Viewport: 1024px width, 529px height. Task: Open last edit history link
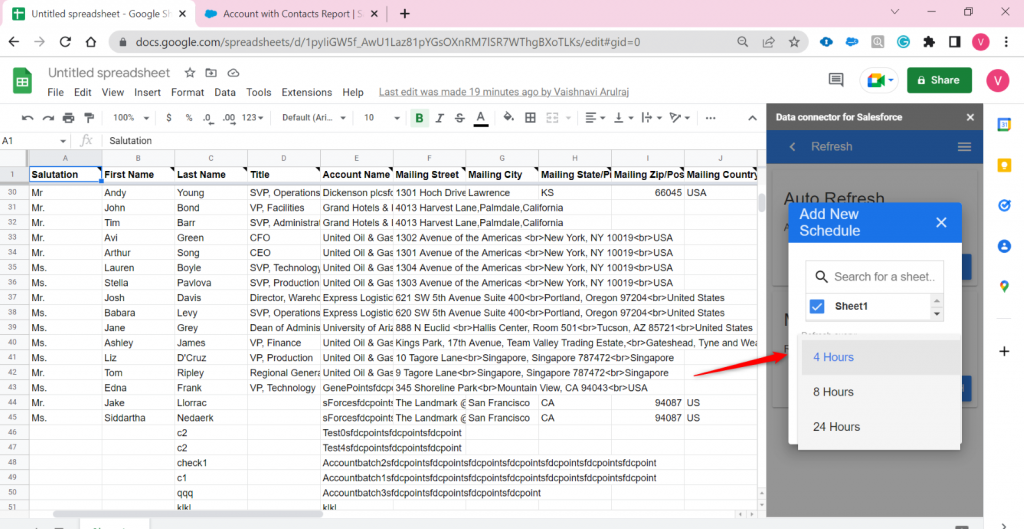[x=504, y=93]
